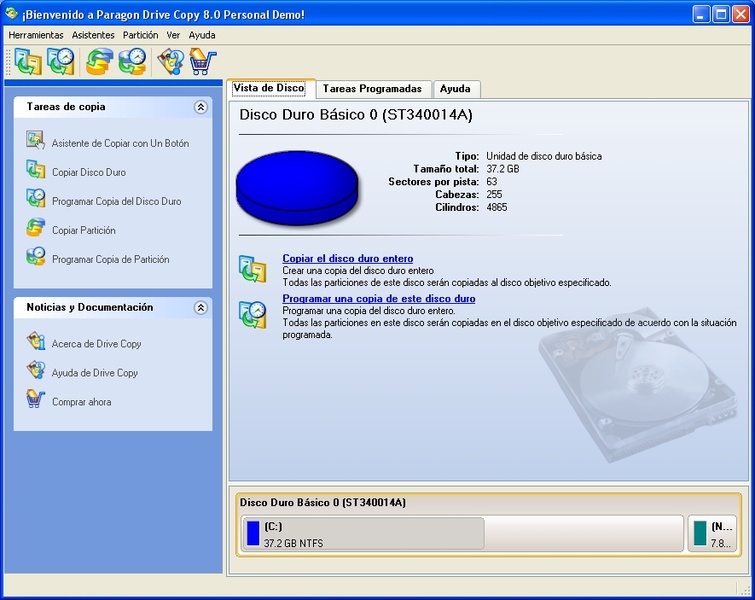Open the Herramientas menu
The width and height of the screenshot is (755, 600).
[36, 35]
